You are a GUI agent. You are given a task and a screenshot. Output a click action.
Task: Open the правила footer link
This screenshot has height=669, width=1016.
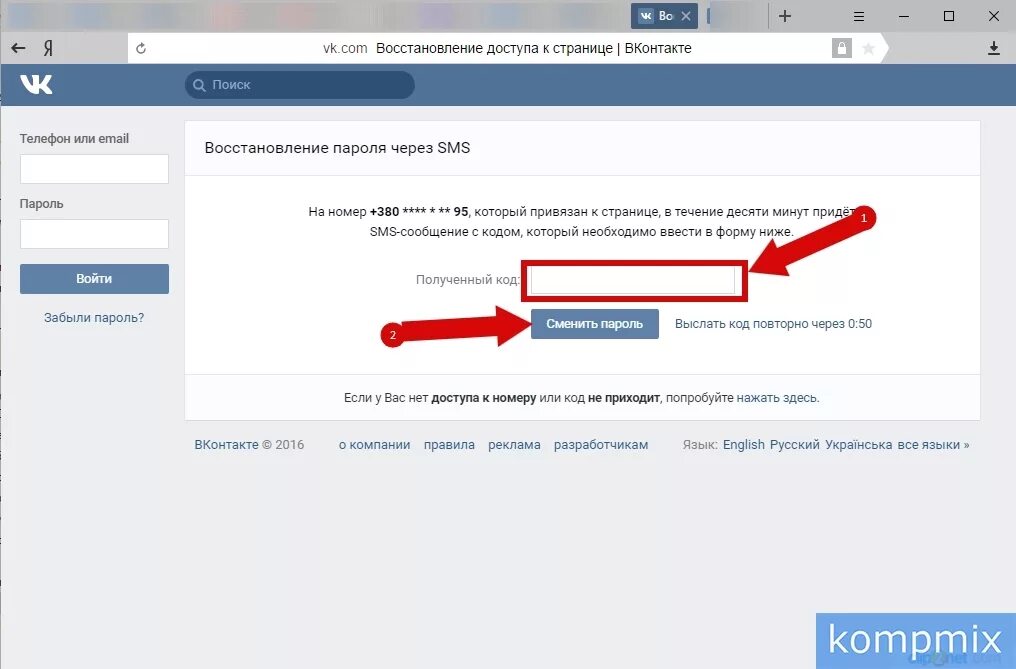coord(449,445)
